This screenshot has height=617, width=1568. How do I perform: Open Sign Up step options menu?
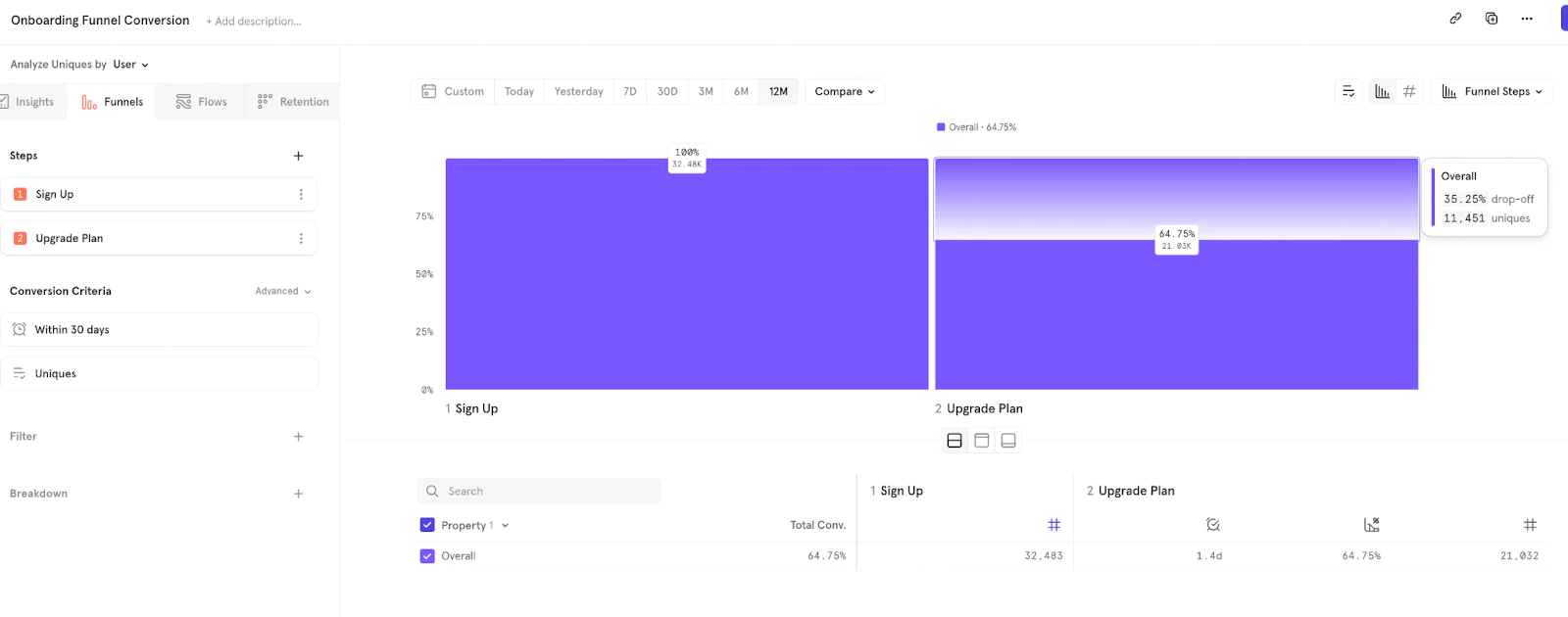click(x=301, y=195)
